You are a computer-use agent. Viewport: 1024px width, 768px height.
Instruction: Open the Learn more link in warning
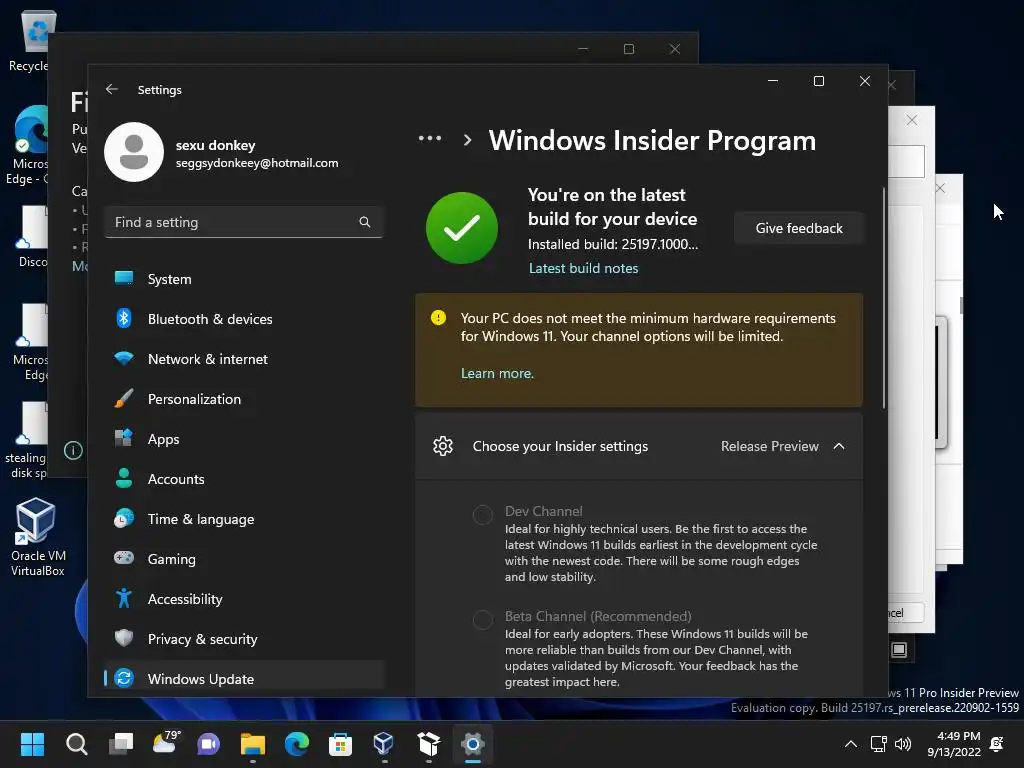(497, 374)
